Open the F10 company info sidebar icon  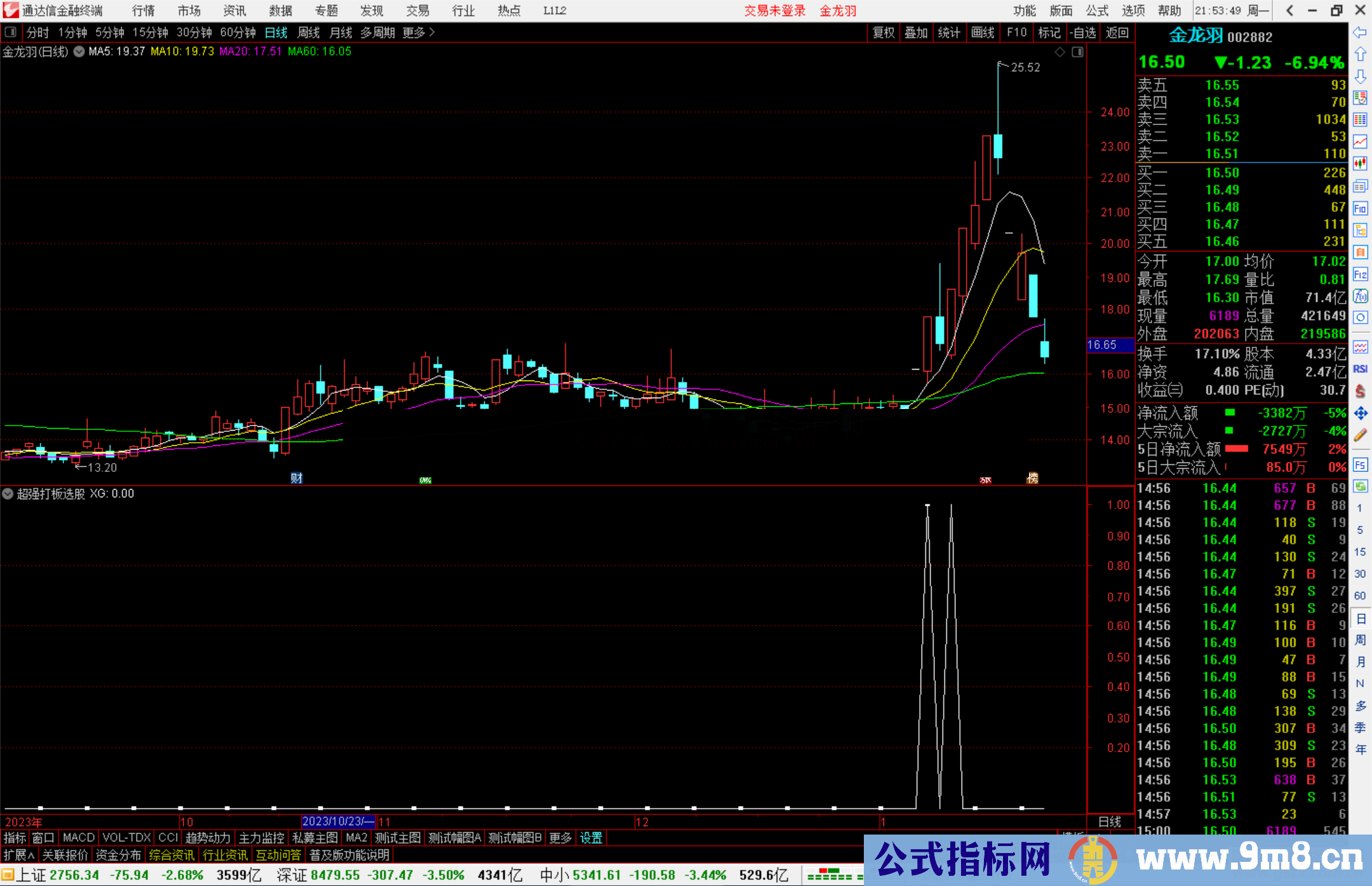(1360, 208)
